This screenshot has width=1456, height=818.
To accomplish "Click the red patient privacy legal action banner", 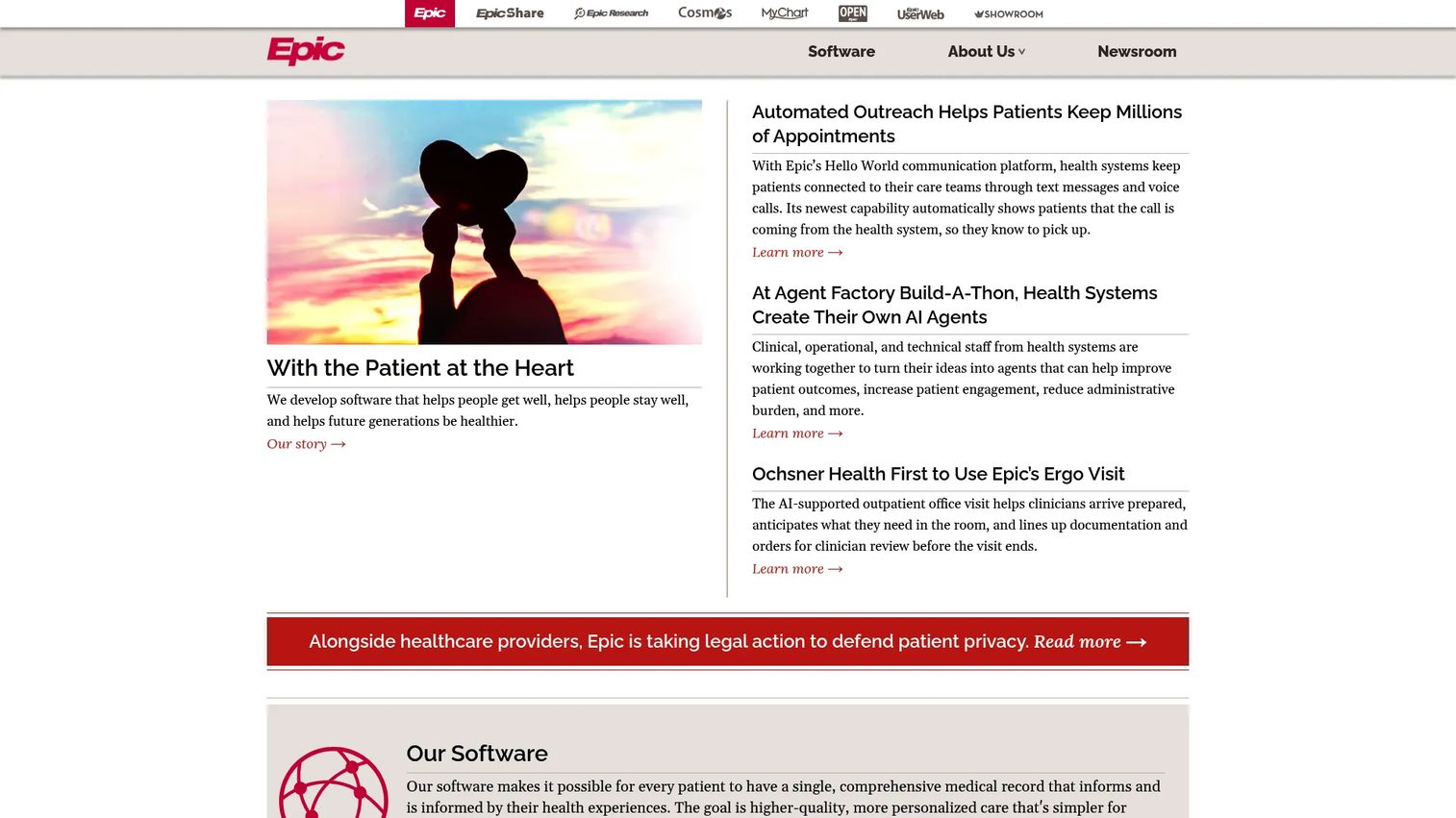I will tap(727, 641).
